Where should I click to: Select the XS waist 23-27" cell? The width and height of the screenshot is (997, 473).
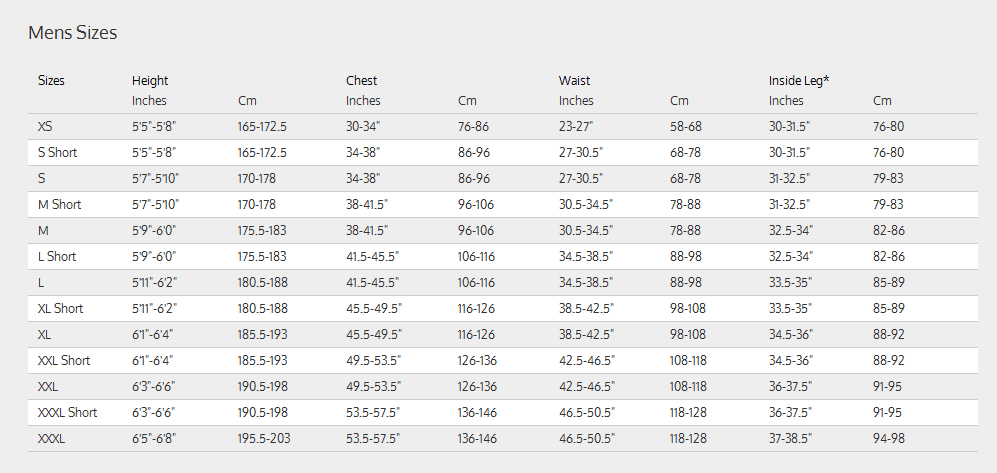[576, 127]
